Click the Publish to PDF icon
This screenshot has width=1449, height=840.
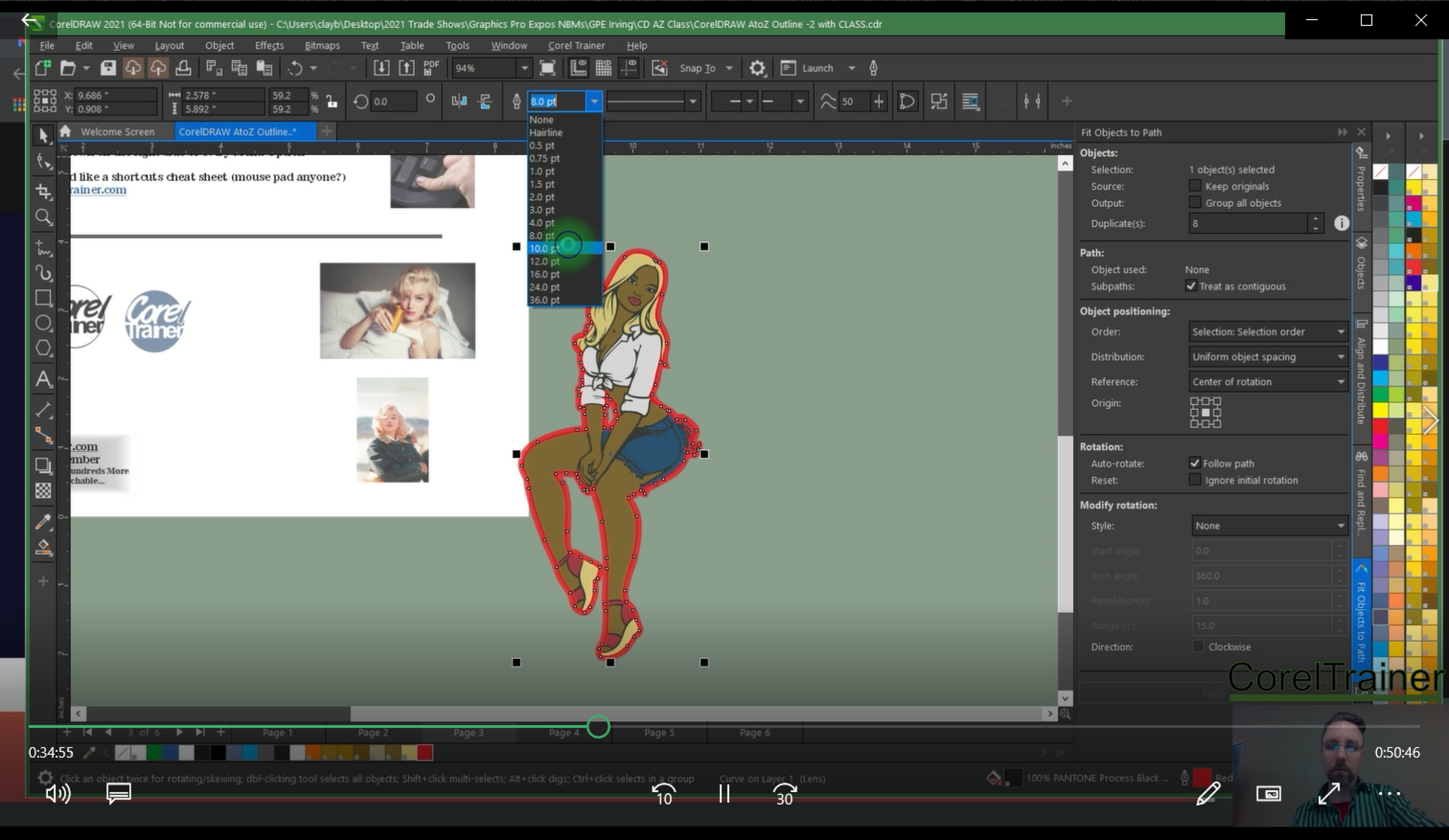431,68
